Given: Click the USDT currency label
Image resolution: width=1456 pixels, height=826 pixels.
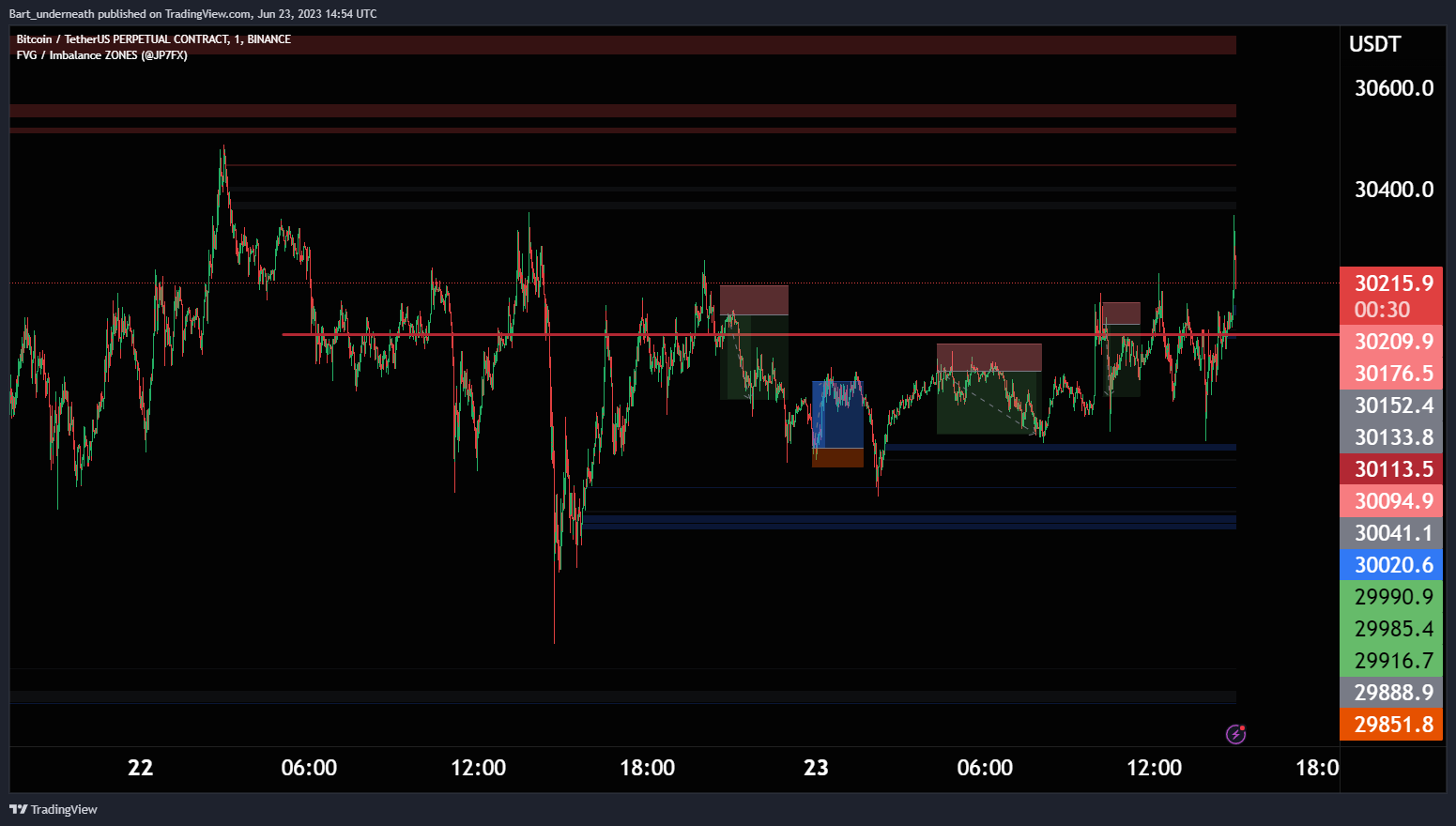Looking at the screenshot, I should click(1374, 44).
